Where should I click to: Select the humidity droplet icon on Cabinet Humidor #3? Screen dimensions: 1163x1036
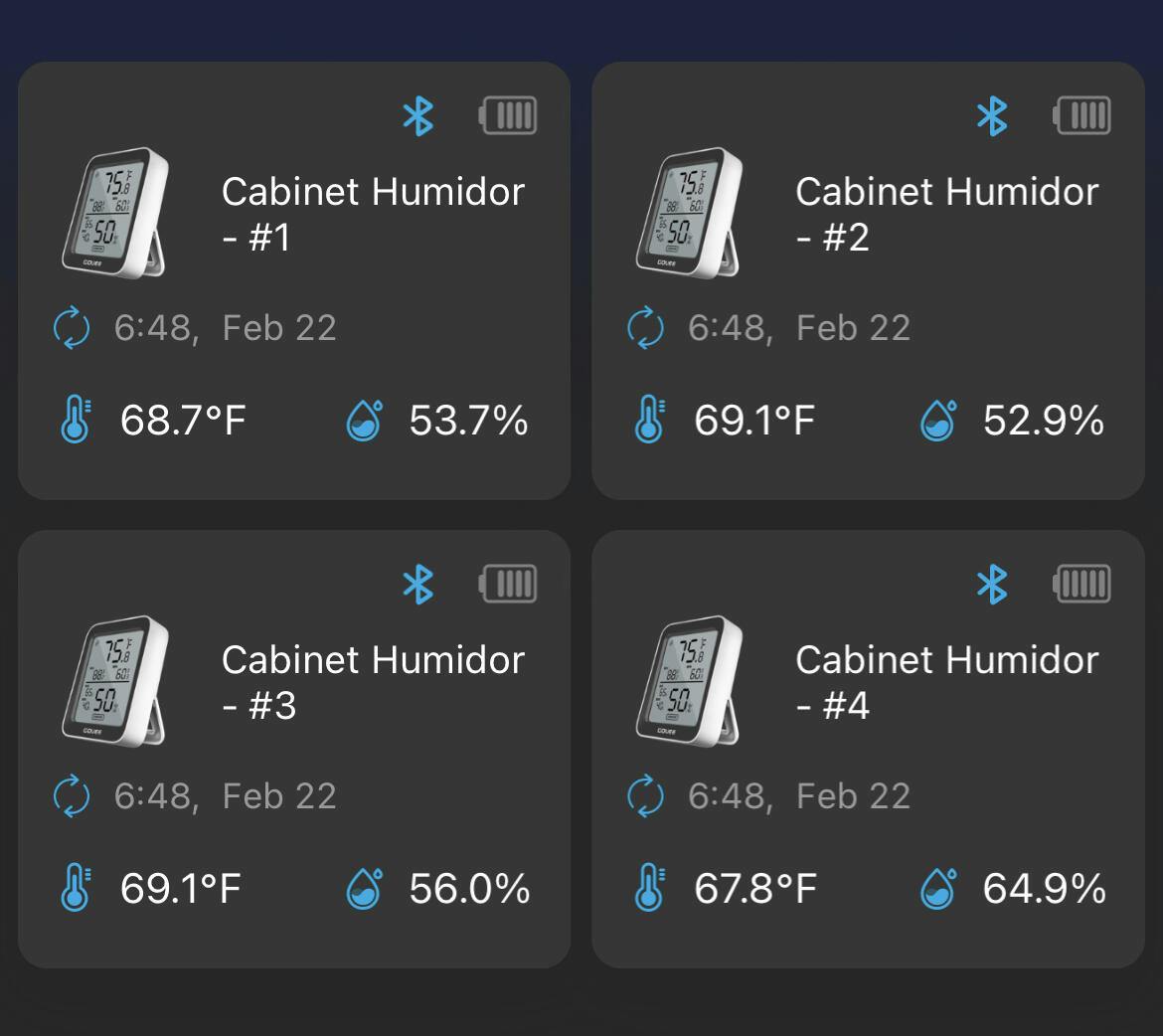tap(364, 888)
